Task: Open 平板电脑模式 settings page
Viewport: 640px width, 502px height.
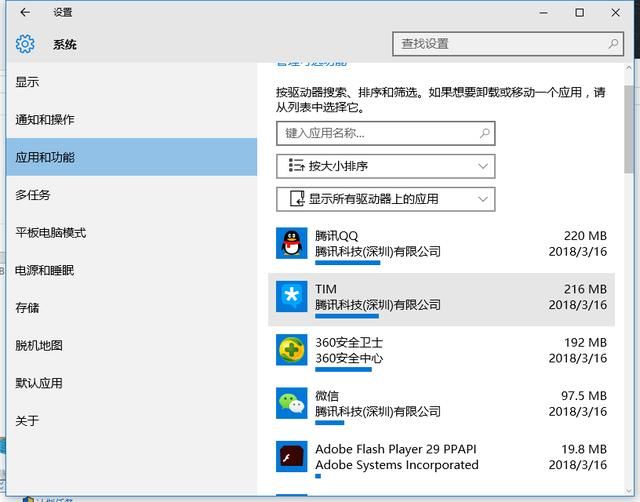Action: tap(131, 233)
